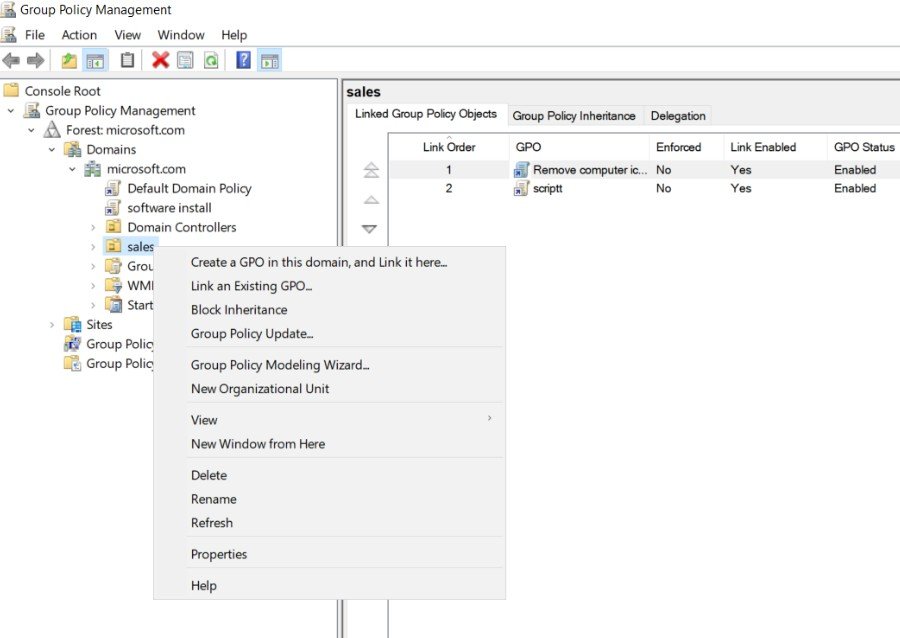Click the Back arrow toolbar icon
The image size is (900, 638).
click(x=11, y=60)
